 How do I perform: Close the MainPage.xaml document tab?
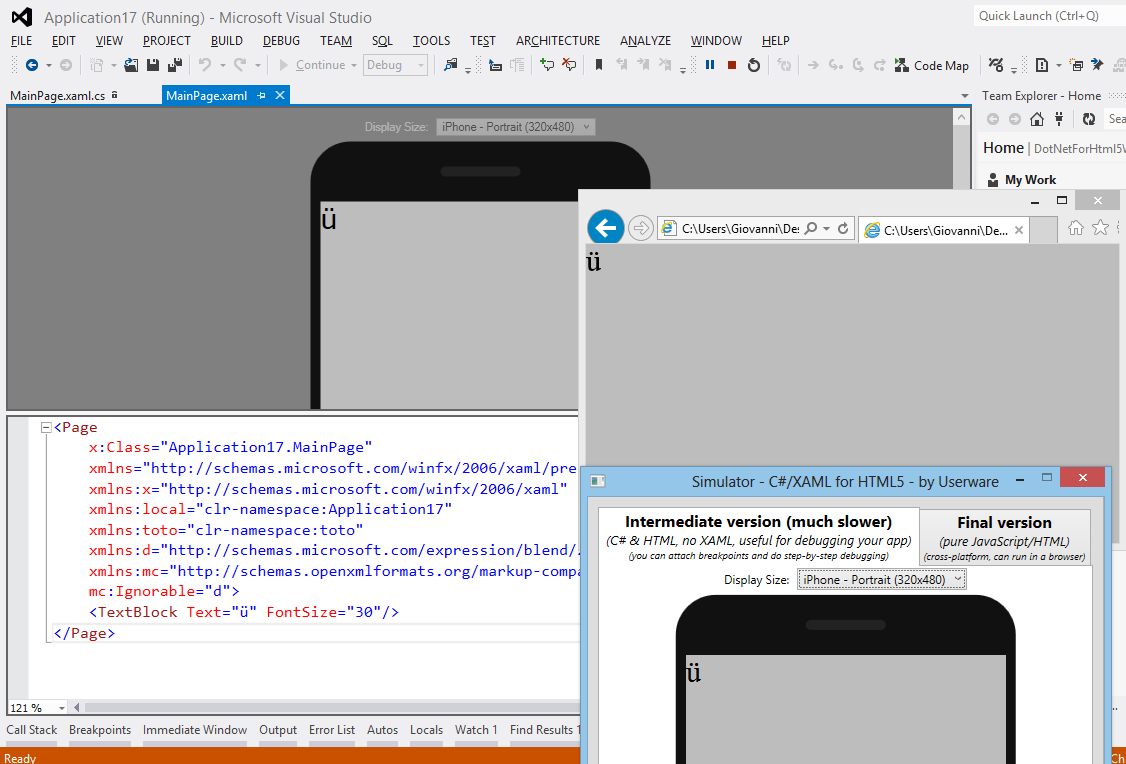(280, 95)
